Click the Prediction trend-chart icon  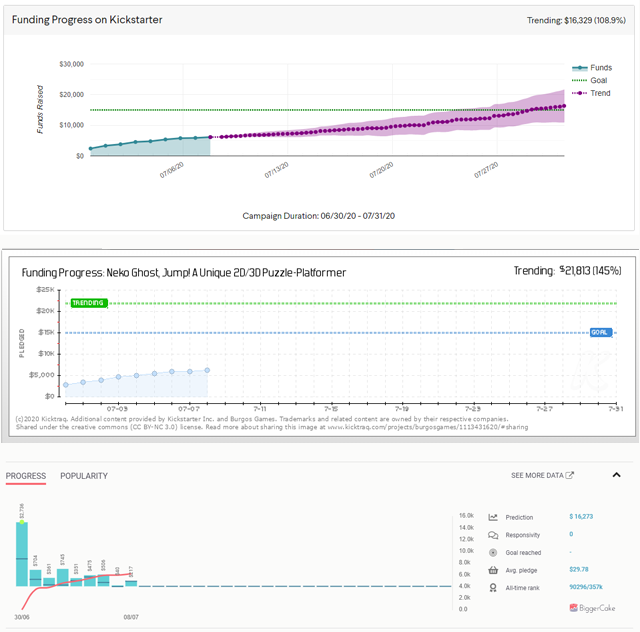tap(493, 517)
